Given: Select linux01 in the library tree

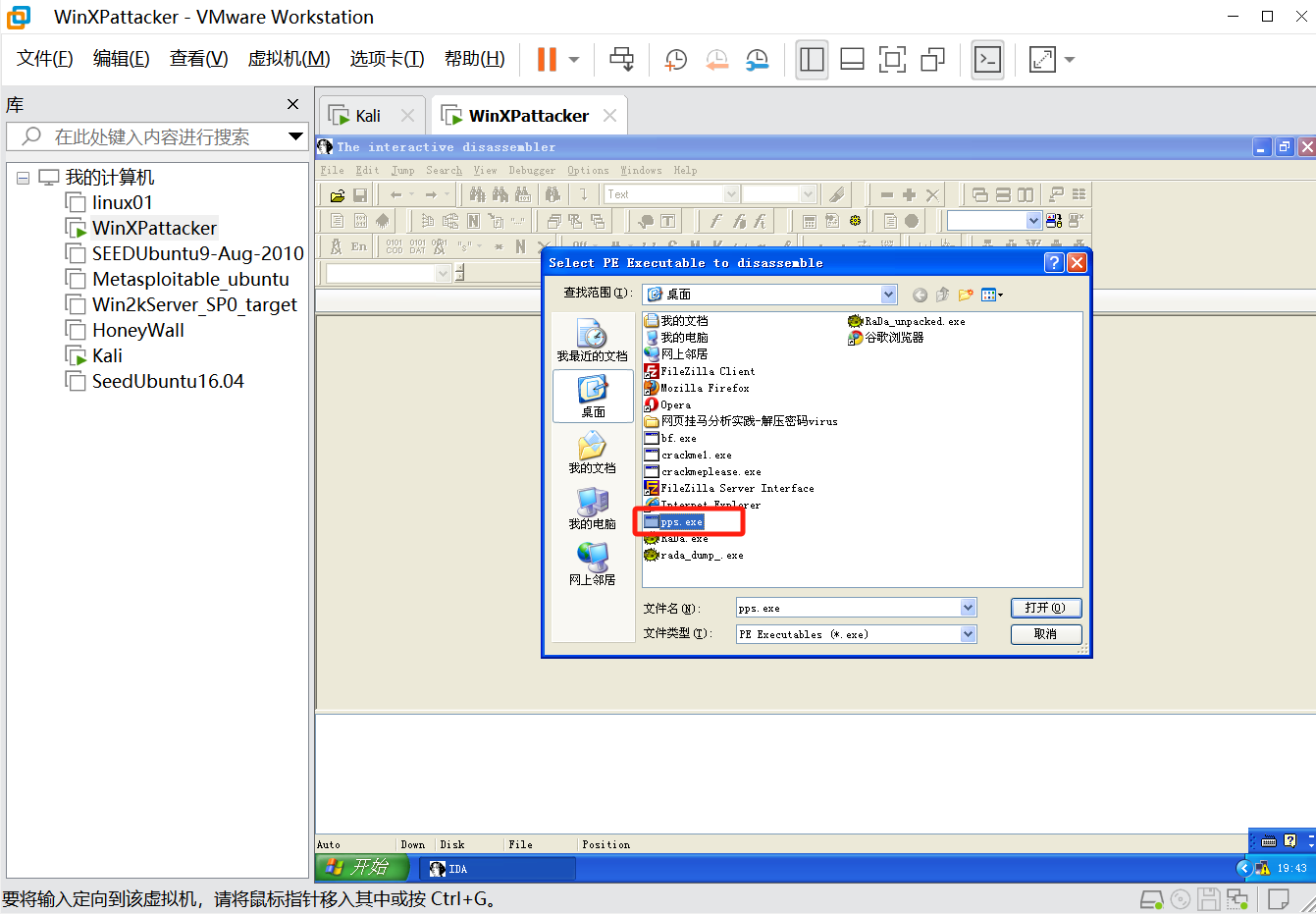Looking at the screenshot, I should point(122,202).
